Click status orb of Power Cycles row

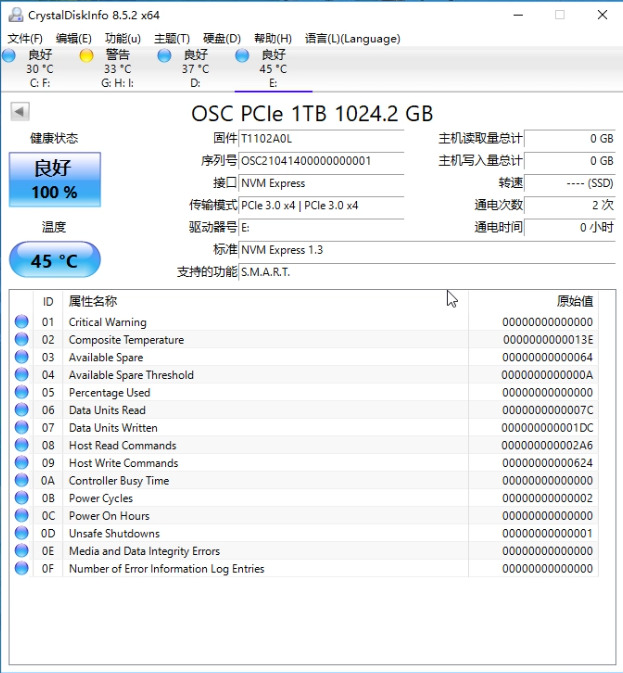21,497
